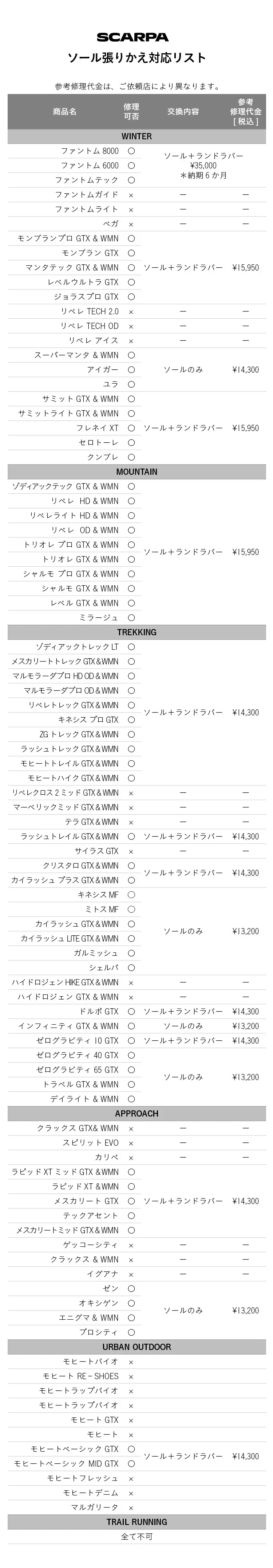The width and height of the screenshot is (273, 1568).
Task: Click the circle mark for ドルポ GTX
Action: click(x=131, y=1012)
